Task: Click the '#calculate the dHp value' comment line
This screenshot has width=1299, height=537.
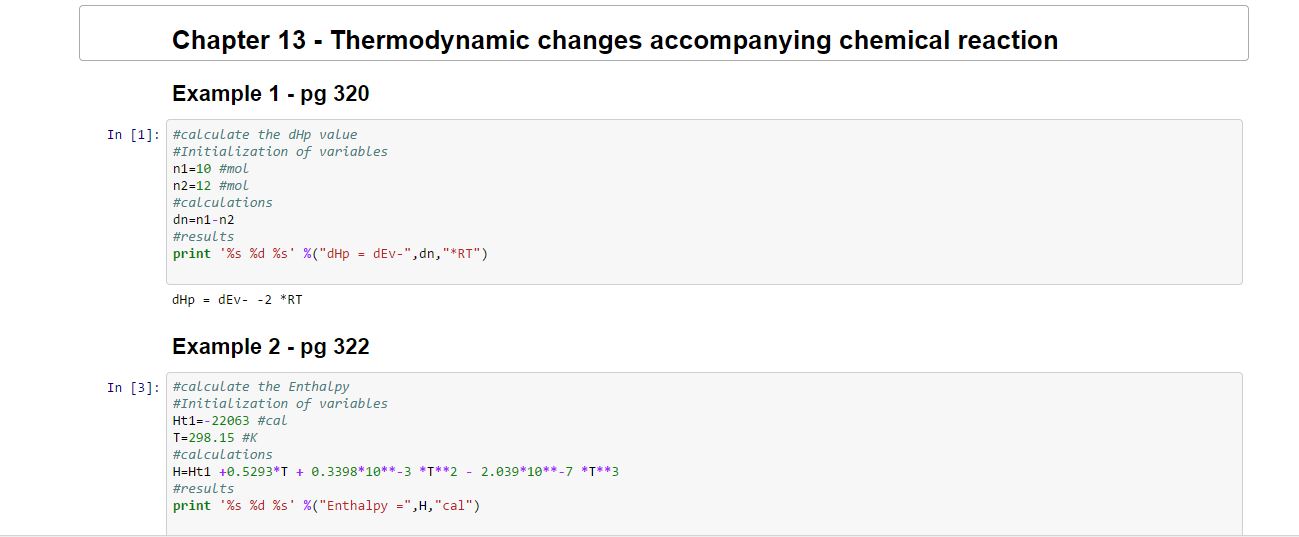Action: point(264,135)
